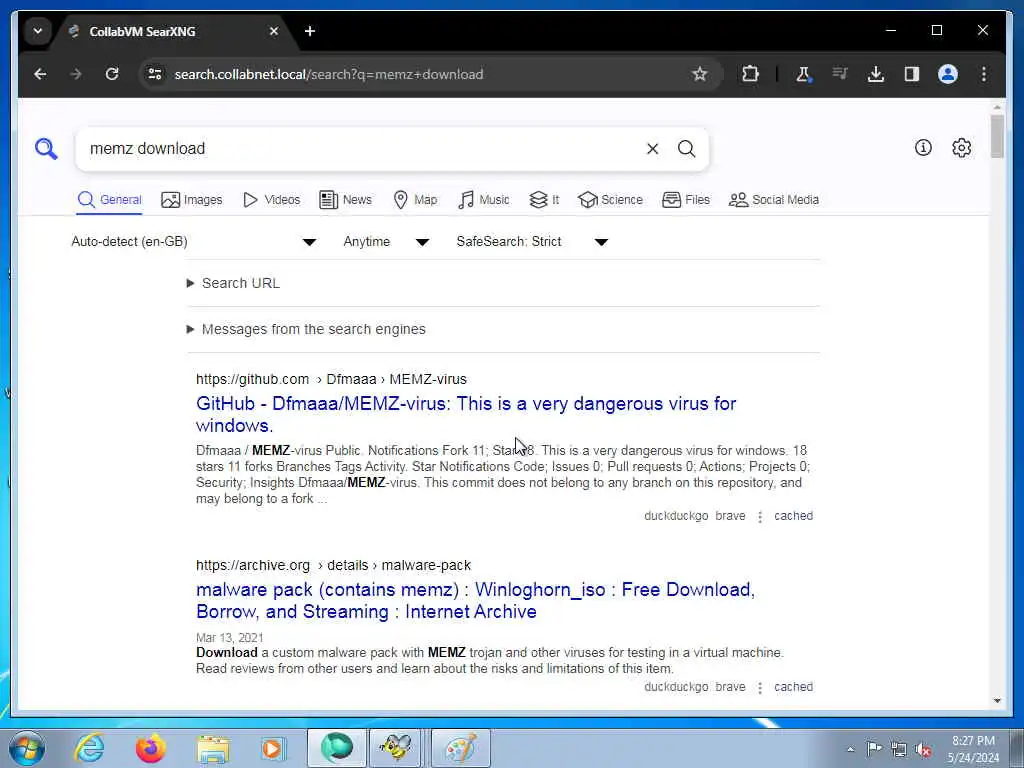1024x768 pixels.
Task: Open Windows Media Player taskbar icon
Action: 273,748
